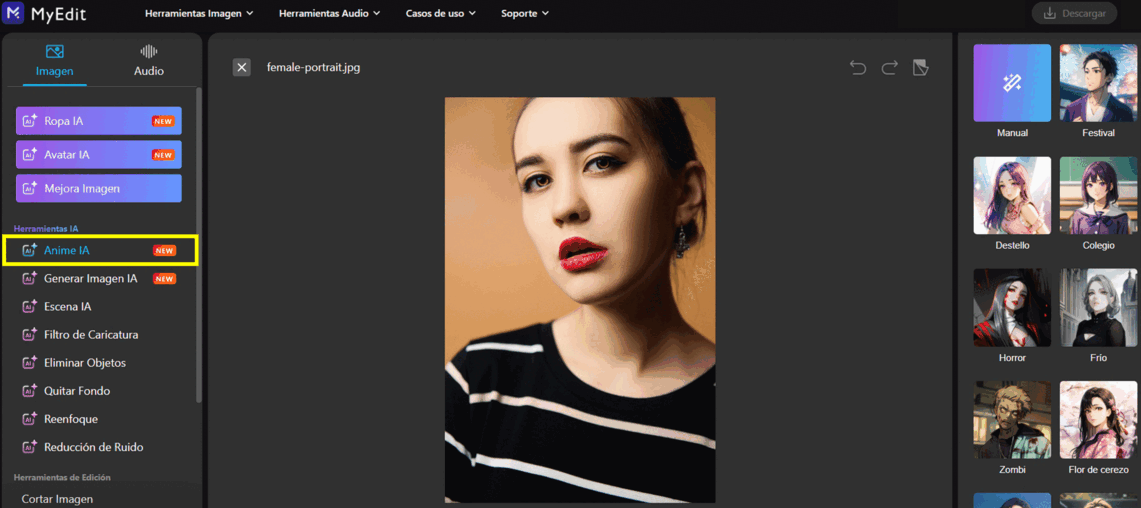Choose the Zombi anime style
This screenshot has width=1141, height=508.
click(x=1012, y=419)
